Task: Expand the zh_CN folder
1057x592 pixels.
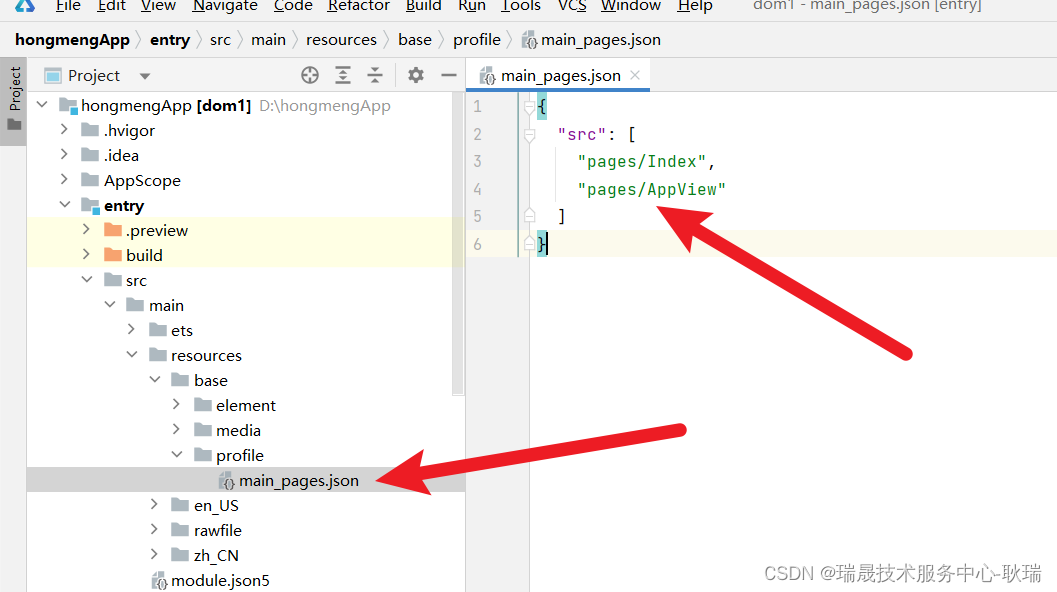Action: pos(154,554)
